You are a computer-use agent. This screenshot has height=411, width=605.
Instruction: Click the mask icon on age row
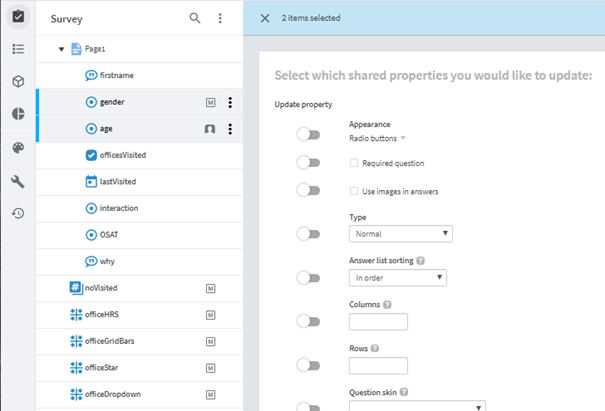210,129
